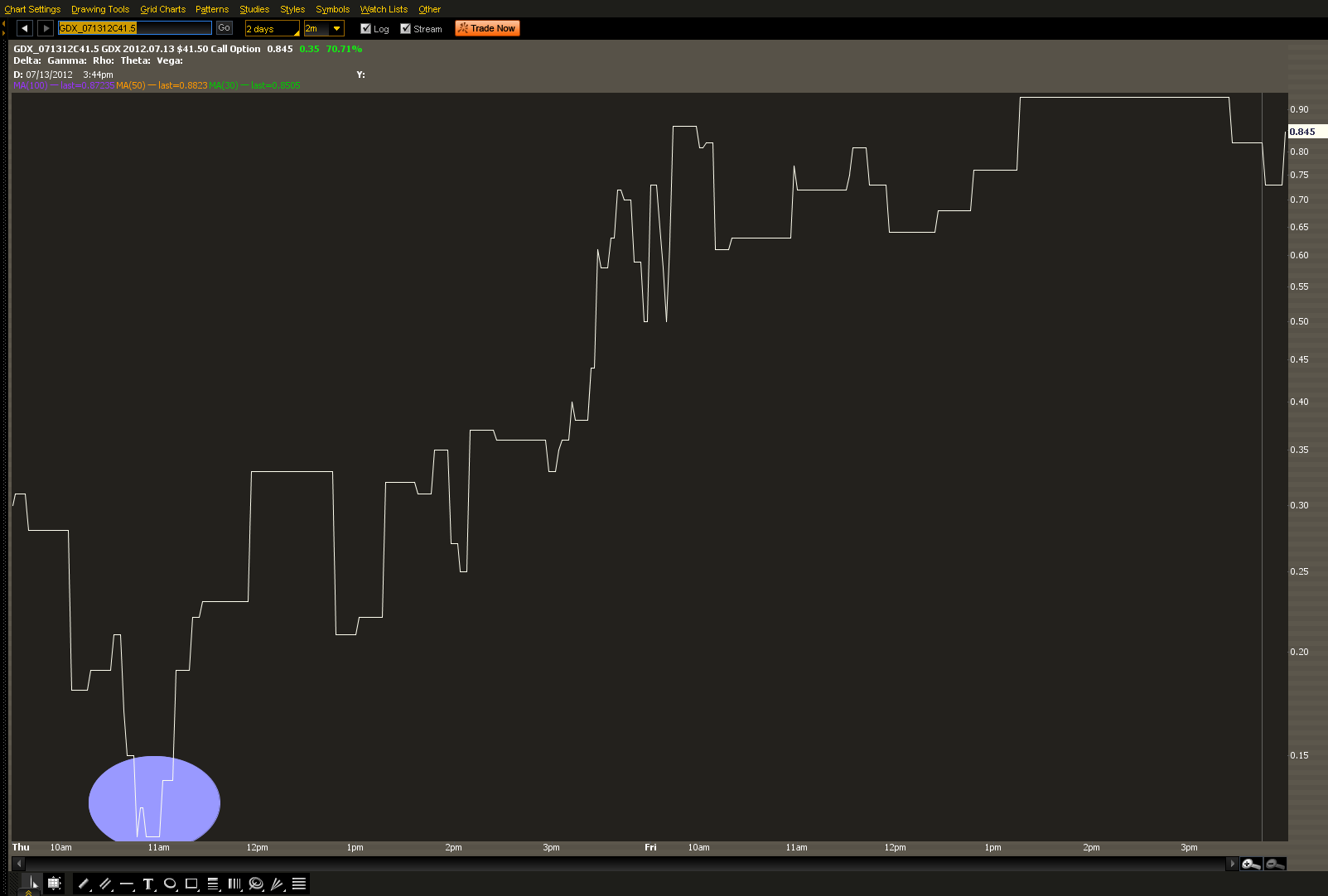Viewport: 1328px width, 896px height.
Task: Select the rectangle drawing tool
Action: click(x=191, y=884)
